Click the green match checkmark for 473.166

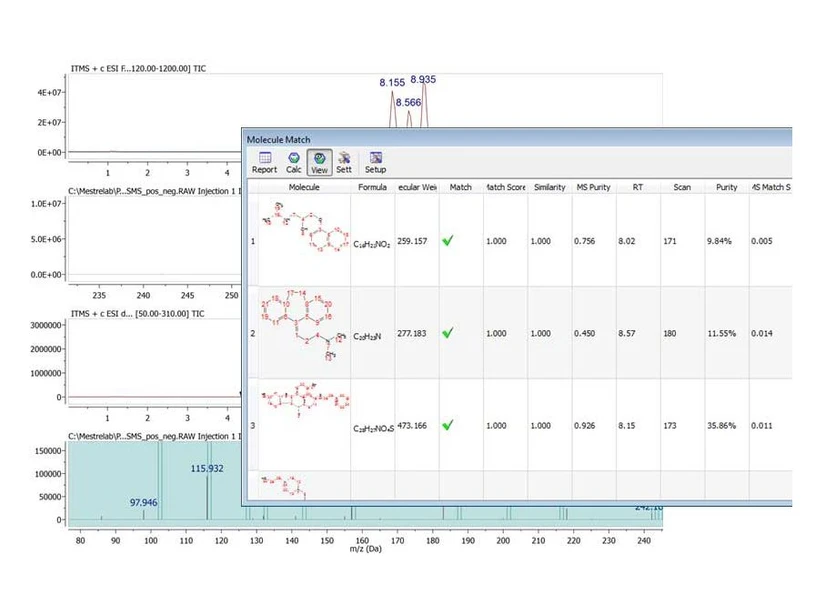tap(447, 425)
